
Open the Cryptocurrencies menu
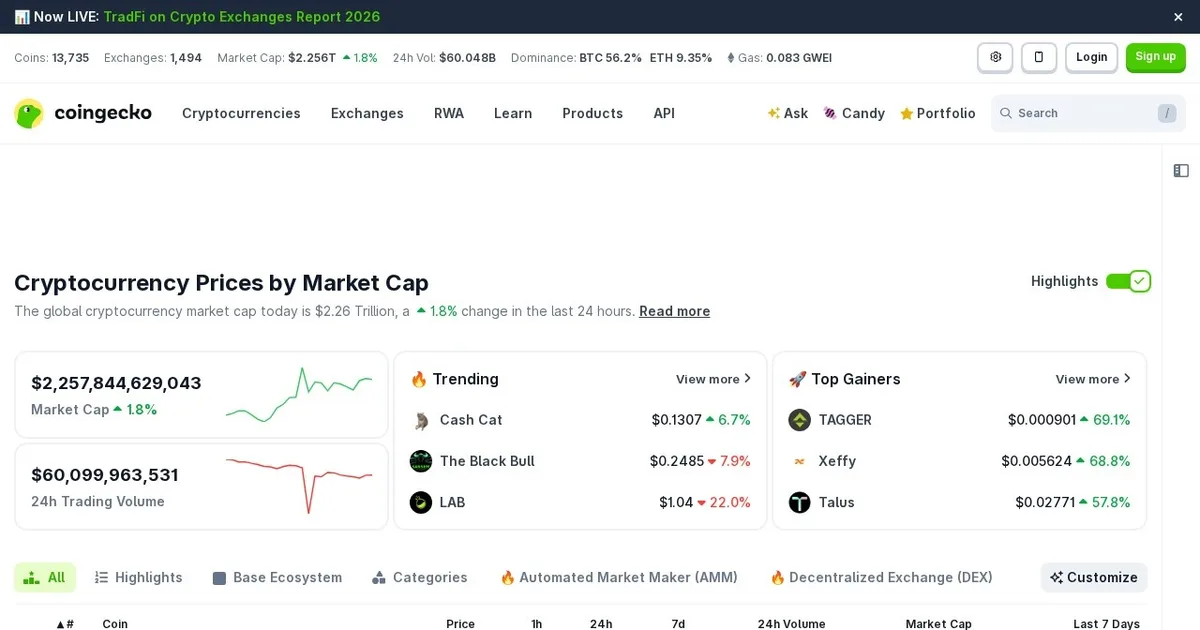click(x=241, y=113)
